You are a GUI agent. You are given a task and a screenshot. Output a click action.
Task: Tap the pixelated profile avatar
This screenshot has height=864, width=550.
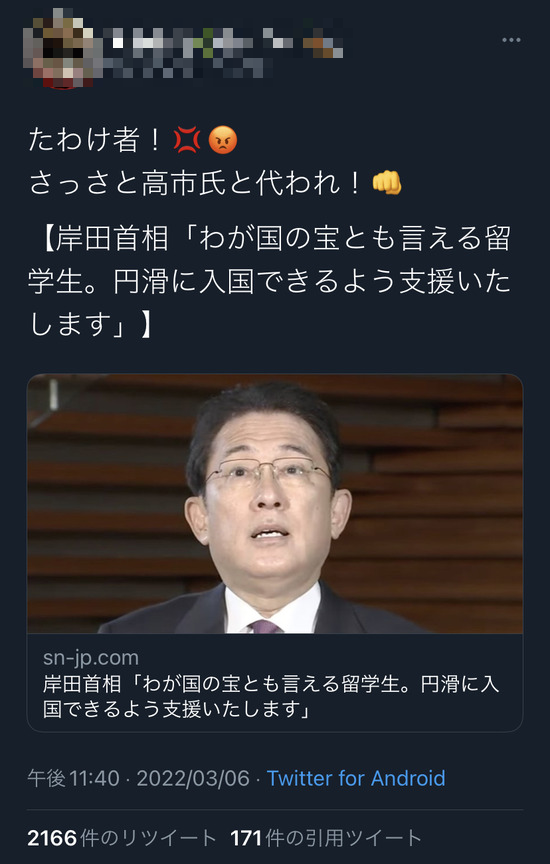[59, 48]
